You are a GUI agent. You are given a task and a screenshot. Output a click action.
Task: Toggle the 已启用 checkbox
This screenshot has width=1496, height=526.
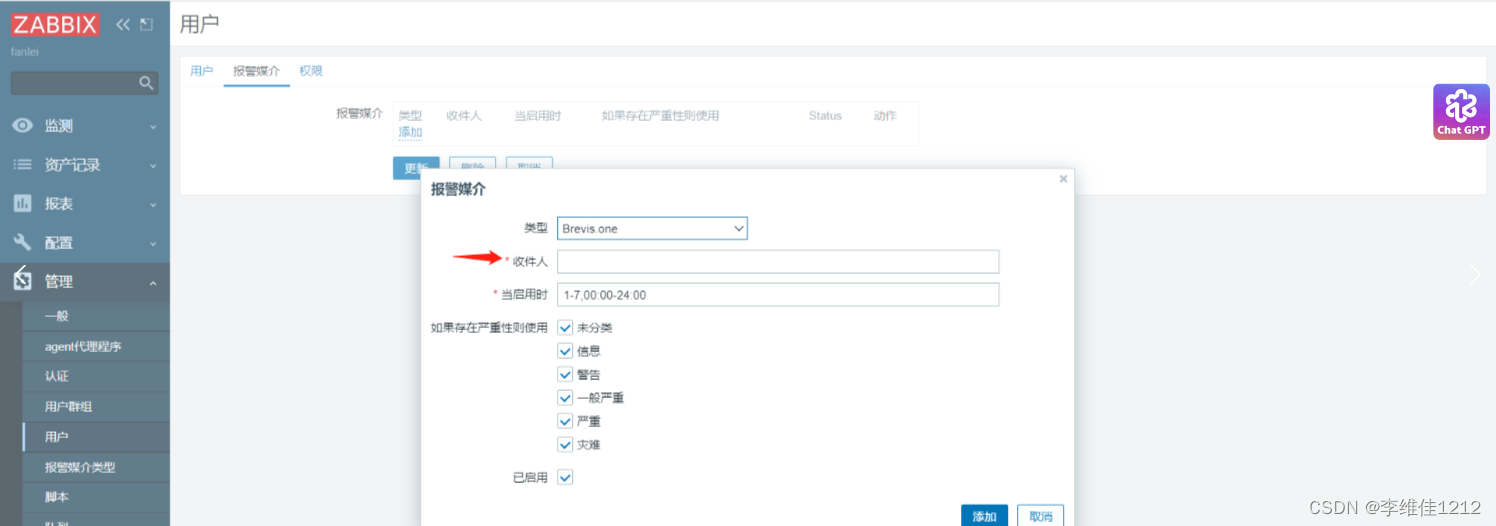coord(565,478)
